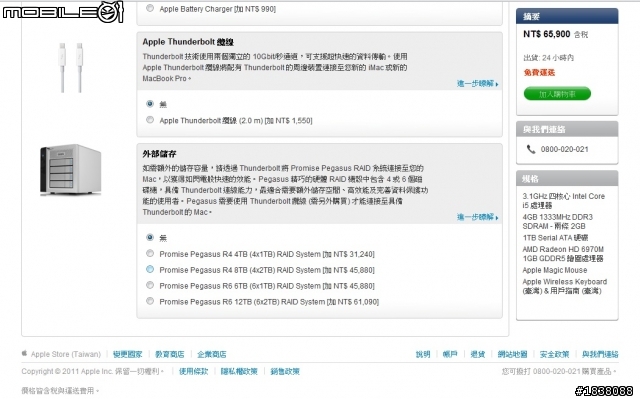This screenshot has width=640, height=399.
Task: Select the Apple Battery Charger option
Action: tap(150, 8)
